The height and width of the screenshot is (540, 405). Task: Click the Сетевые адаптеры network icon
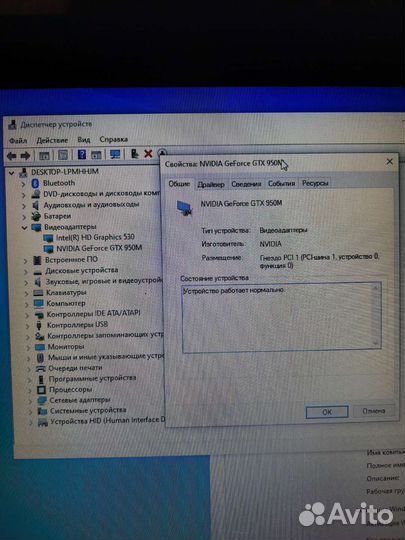coord(42,400)
